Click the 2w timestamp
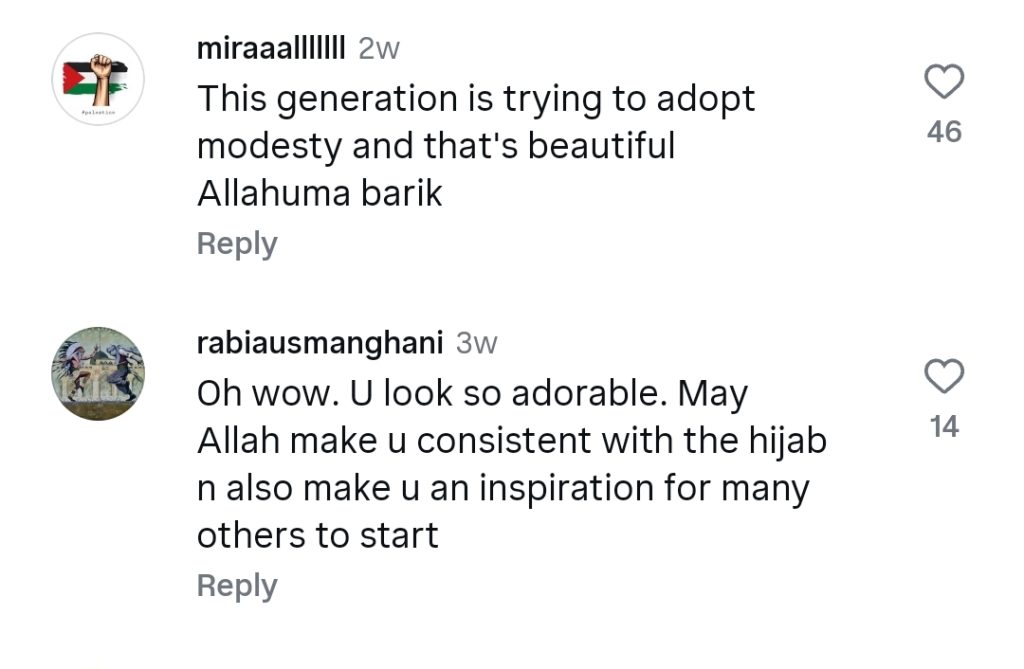The width and height of the screenshot is (1024, 669). click(x=378, y=49)
